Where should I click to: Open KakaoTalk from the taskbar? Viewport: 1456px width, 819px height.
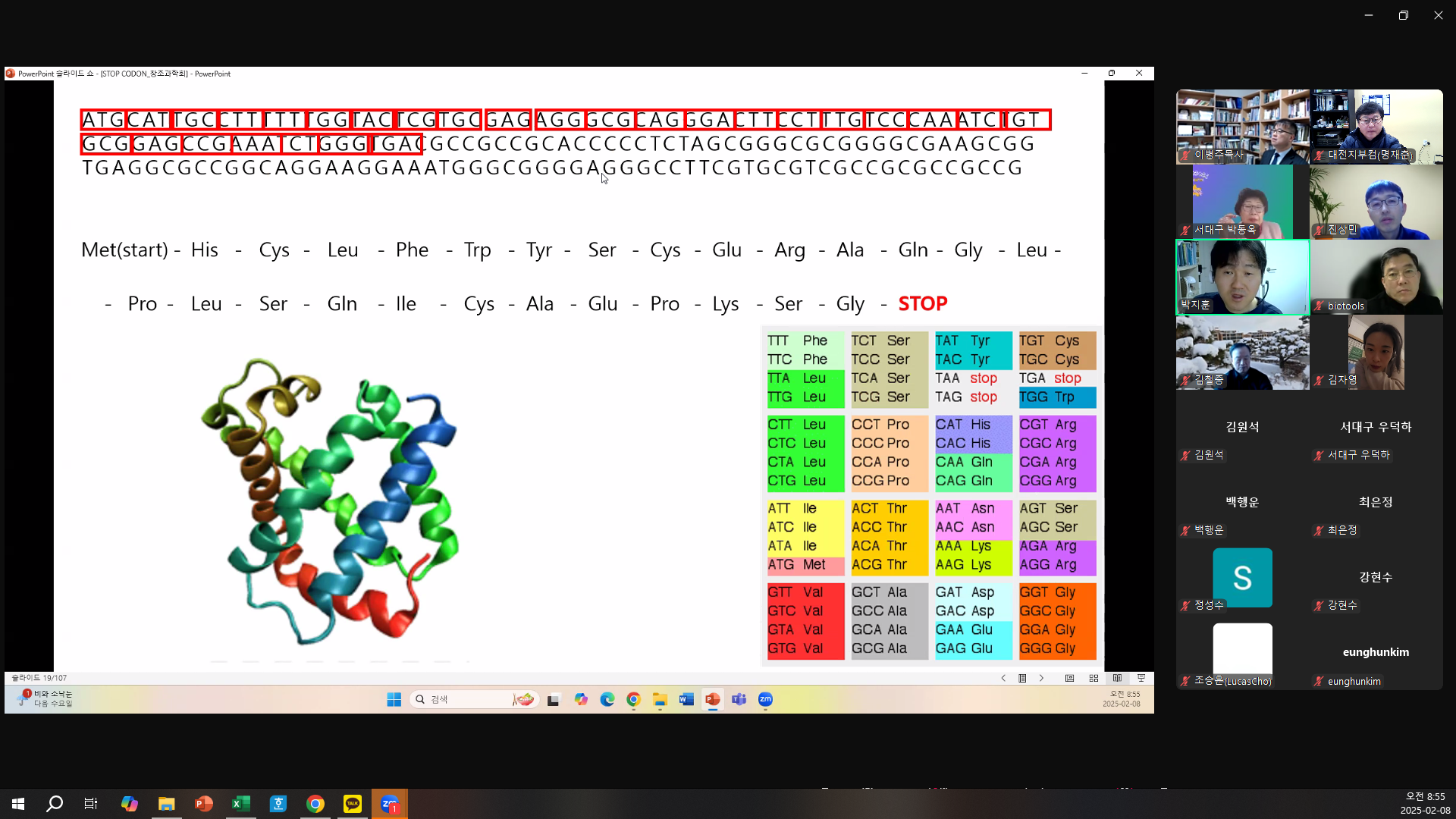[353, 804]
